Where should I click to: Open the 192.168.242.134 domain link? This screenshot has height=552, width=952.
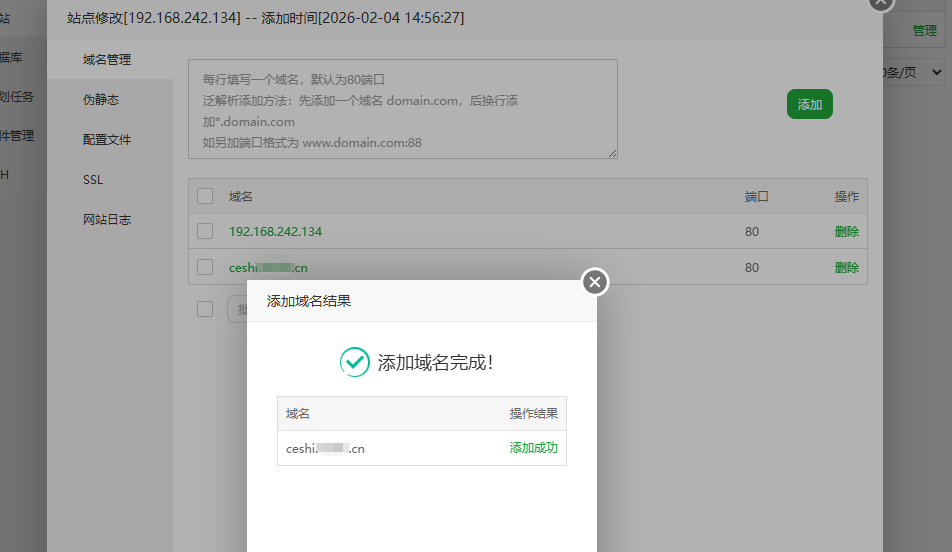point(275,231)
